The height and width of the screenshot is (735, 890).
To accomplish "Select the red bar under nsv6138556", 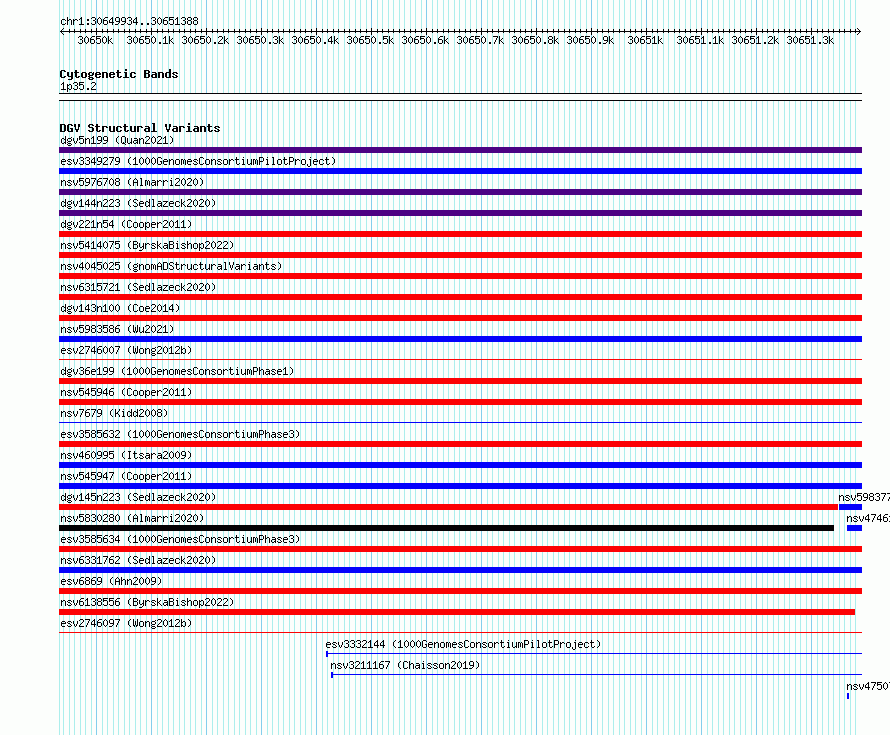I will (x=457, y=612).
